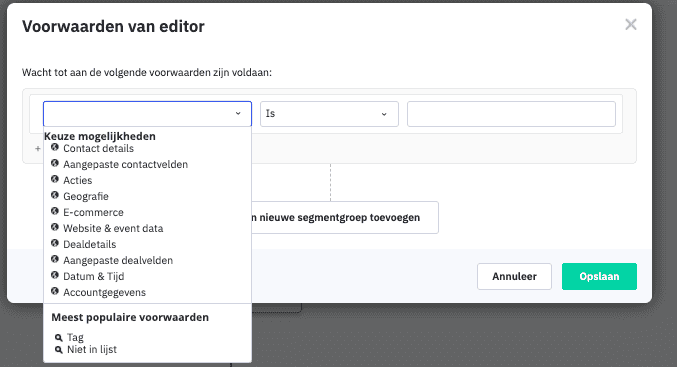Pick the E-commerce option
Screen dimensions: 677x367
click(93, 212)
